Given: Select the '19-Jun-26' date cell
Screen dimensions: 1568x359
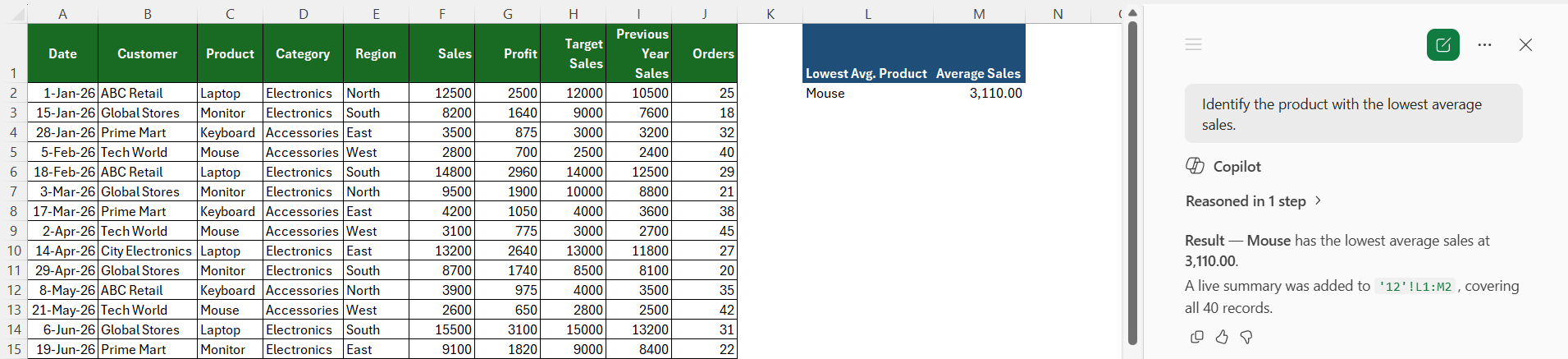Looking at the screenshot, I should [62, 349].
